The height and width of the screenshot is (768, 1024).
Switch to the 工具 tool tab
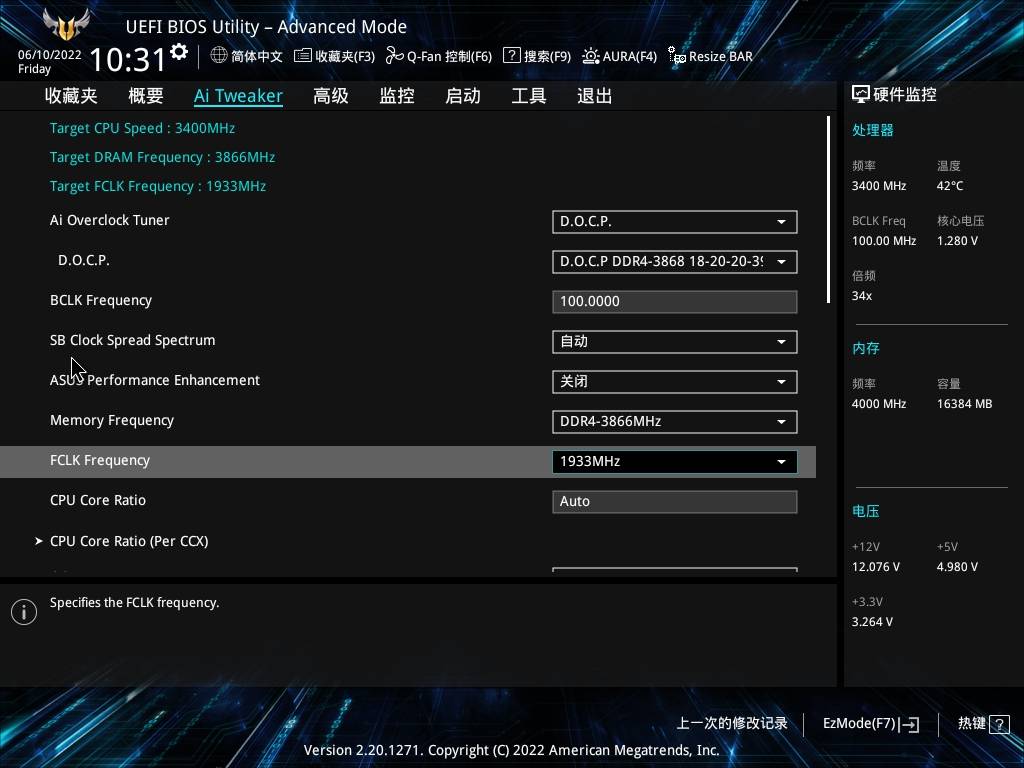pos(529,96)
